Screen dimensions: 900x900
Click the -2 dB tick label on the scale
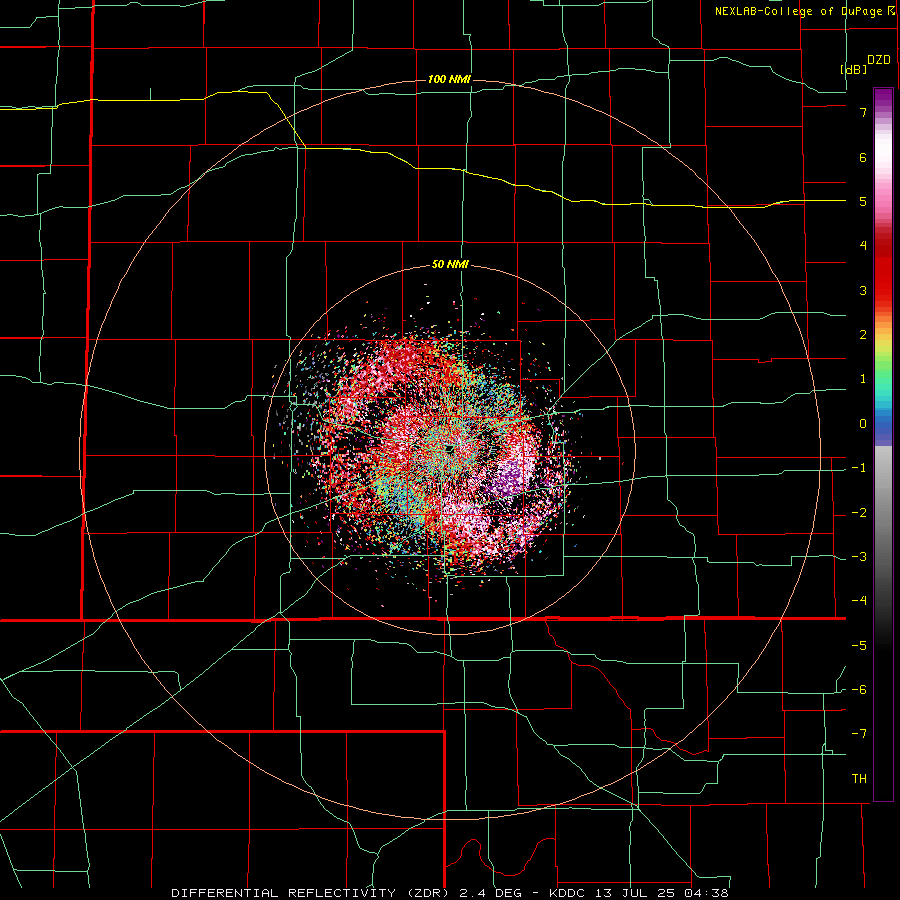pos(859,513)
